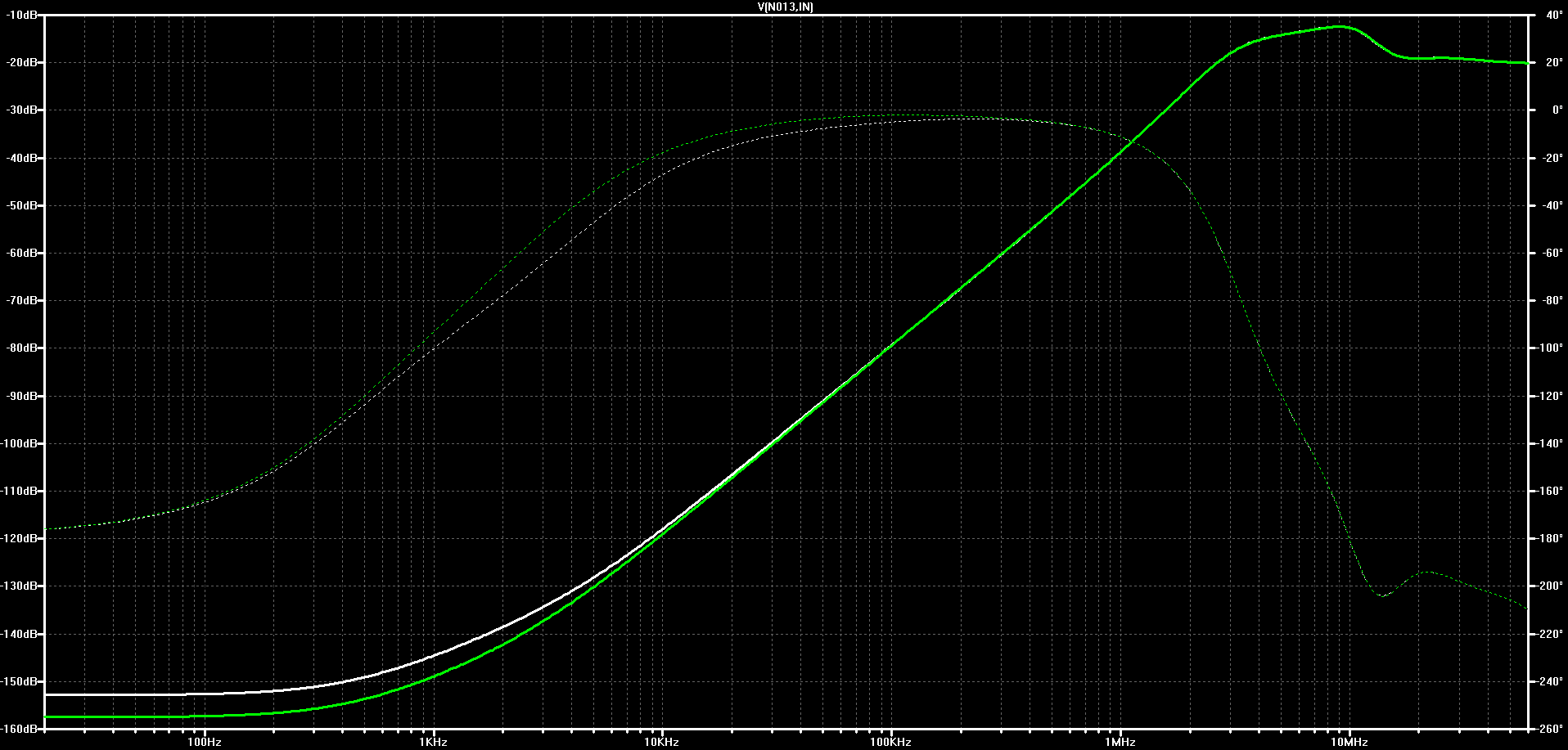Screen dimensions: 1568x750
Task: Select the -180° phase axis label
Action: [x=1549, y=538]
